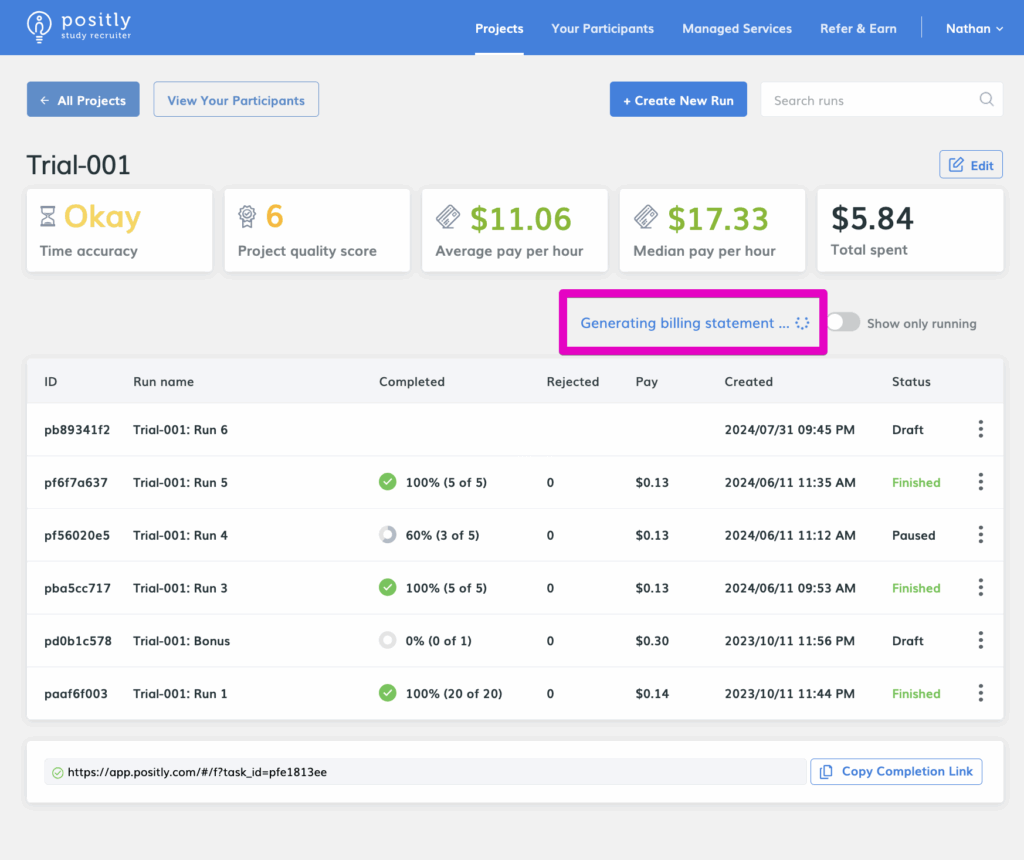Click the search magnifier icon
This screenshot has height=860, width=1024.
(x=986, y=99)
